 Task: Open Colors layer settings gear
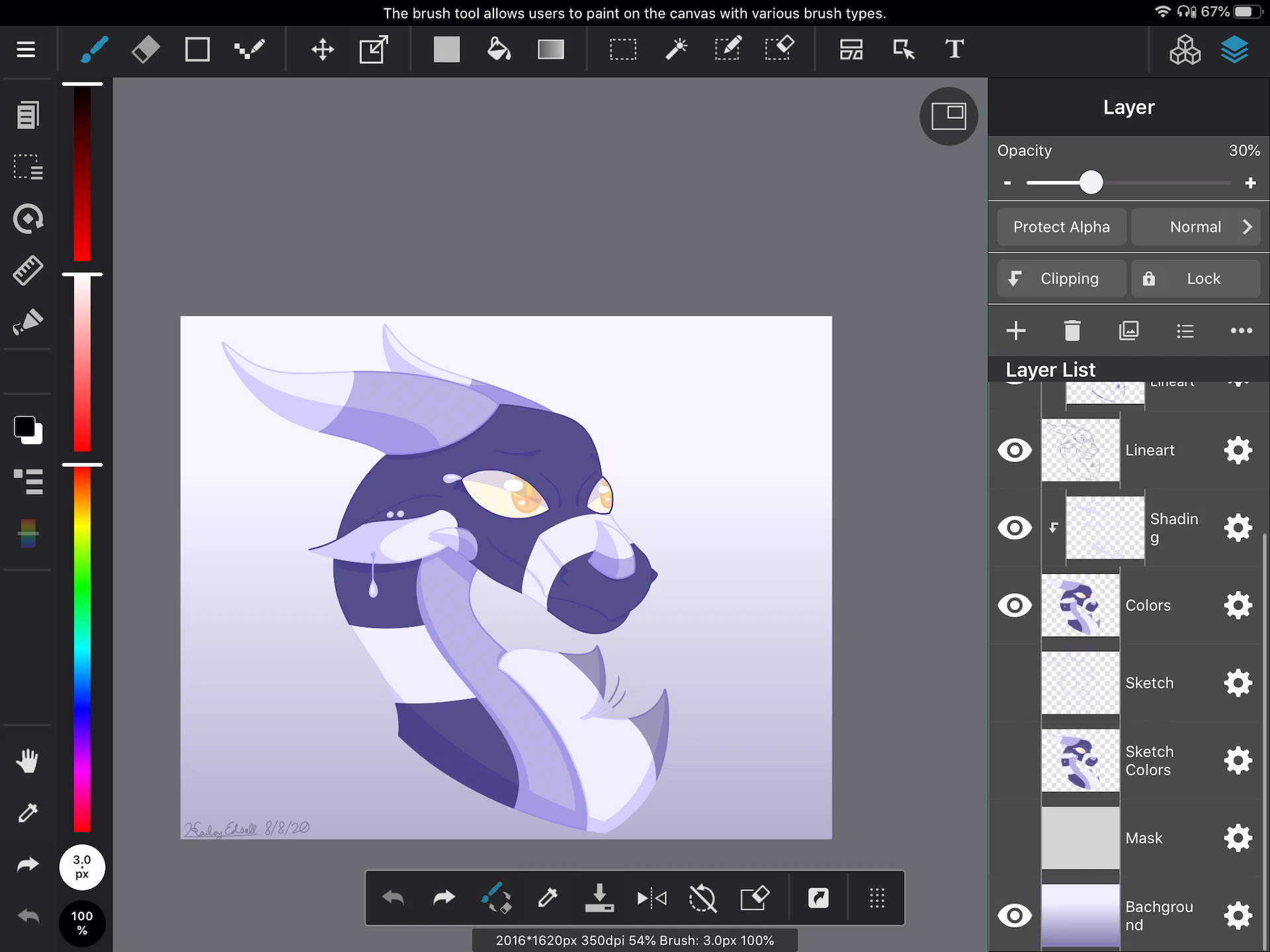tap(1238, 606)
